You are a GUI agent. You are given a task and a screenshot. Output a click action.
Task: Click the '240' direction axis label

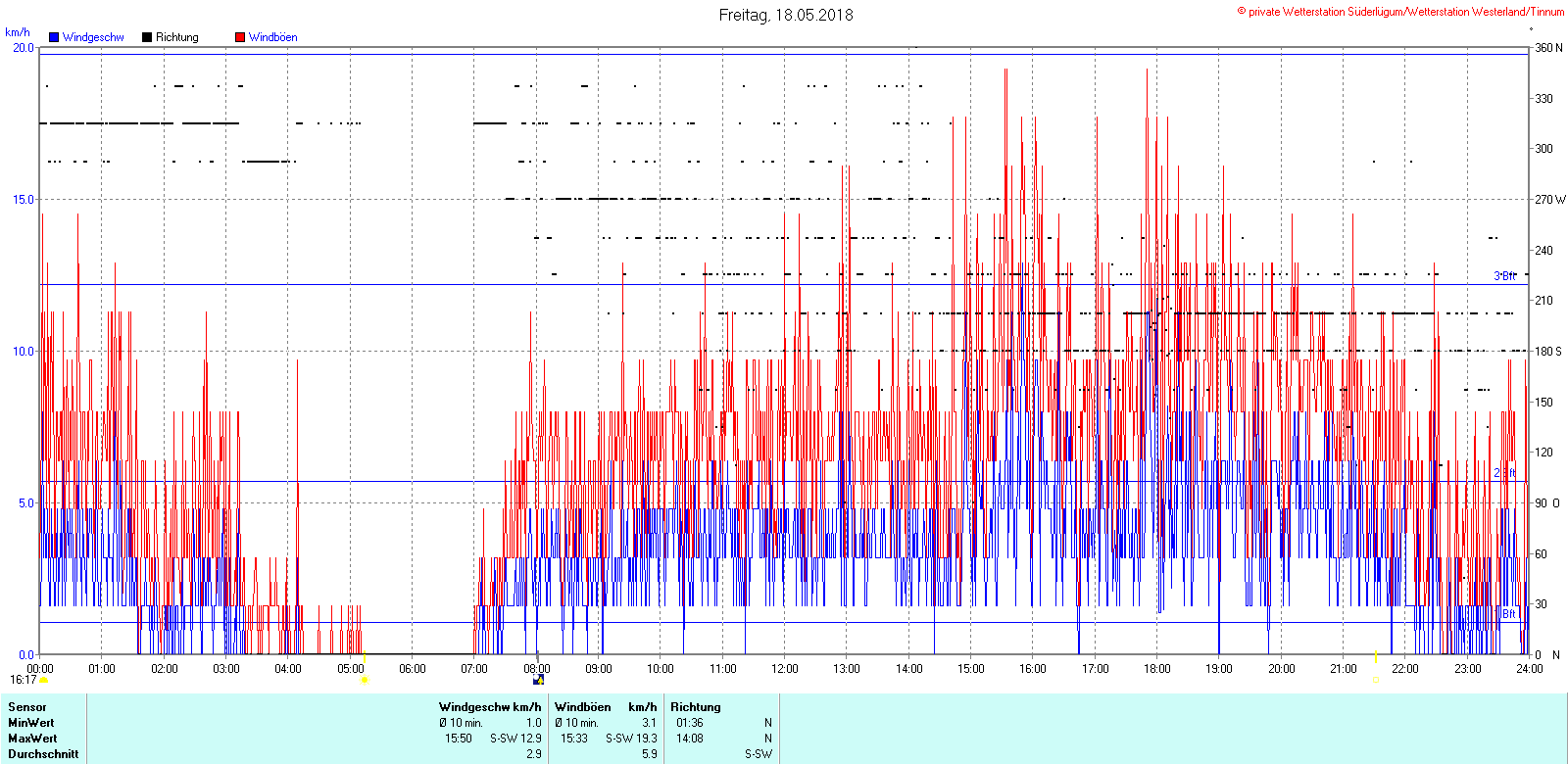click(1543, 251)
